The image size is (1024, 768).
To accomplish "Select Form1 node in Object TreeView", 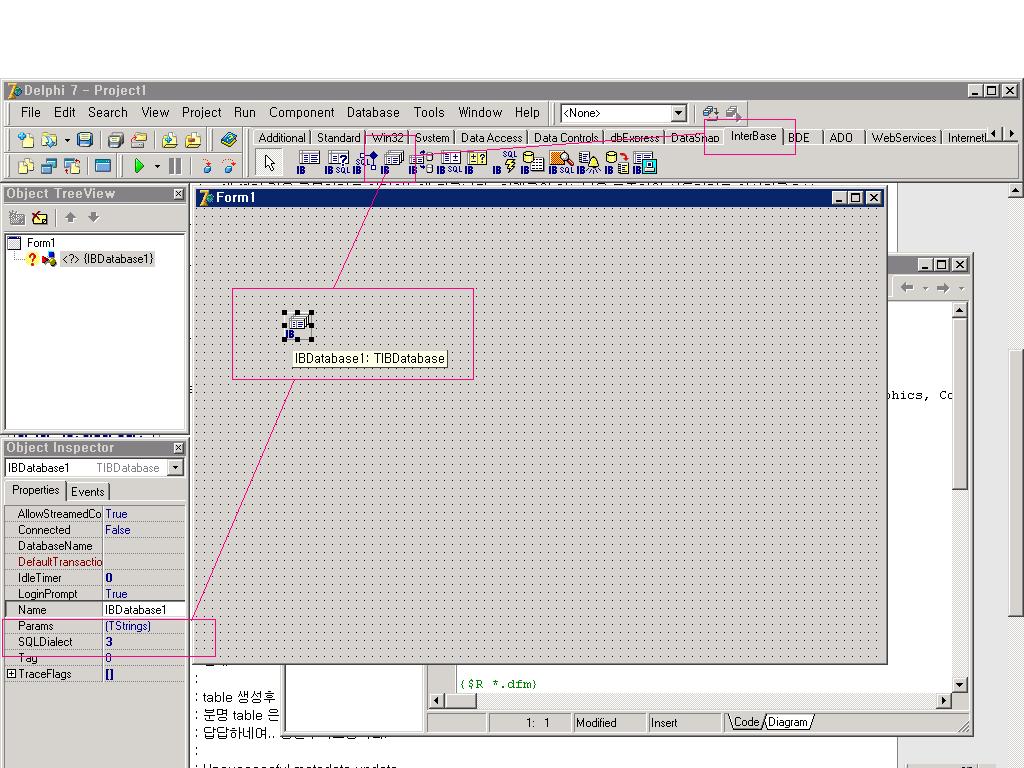I will (x=40, y=243).
